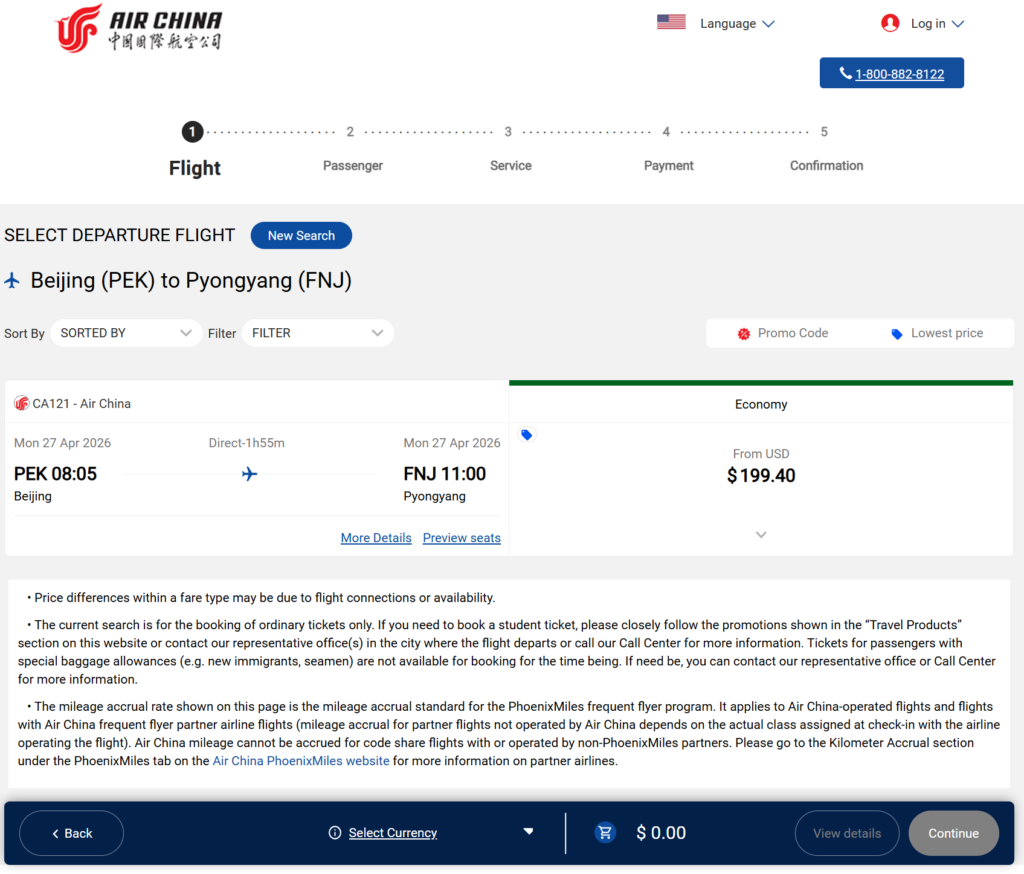Select the blue price tag icon on fare card

pos(526,434)
